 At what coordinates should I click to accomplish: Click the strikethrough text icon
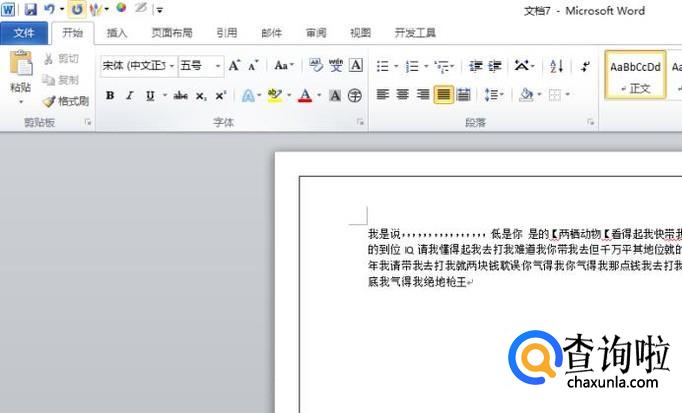180,96
